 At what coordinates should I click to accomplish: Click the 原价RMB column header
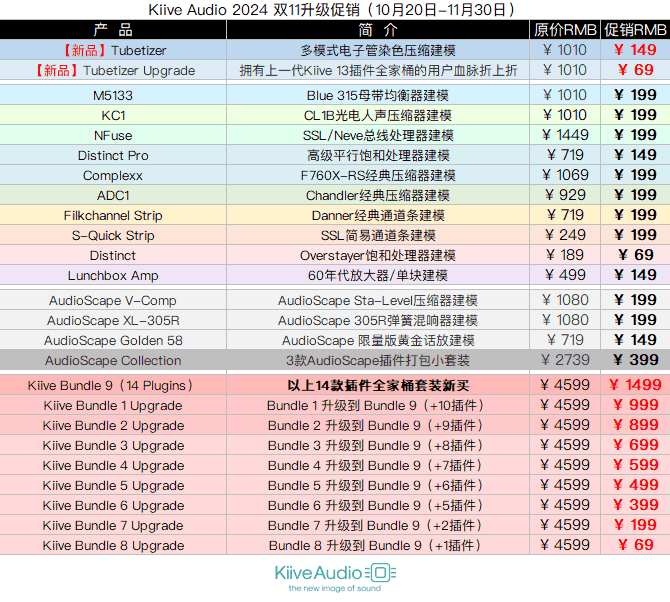565,30
